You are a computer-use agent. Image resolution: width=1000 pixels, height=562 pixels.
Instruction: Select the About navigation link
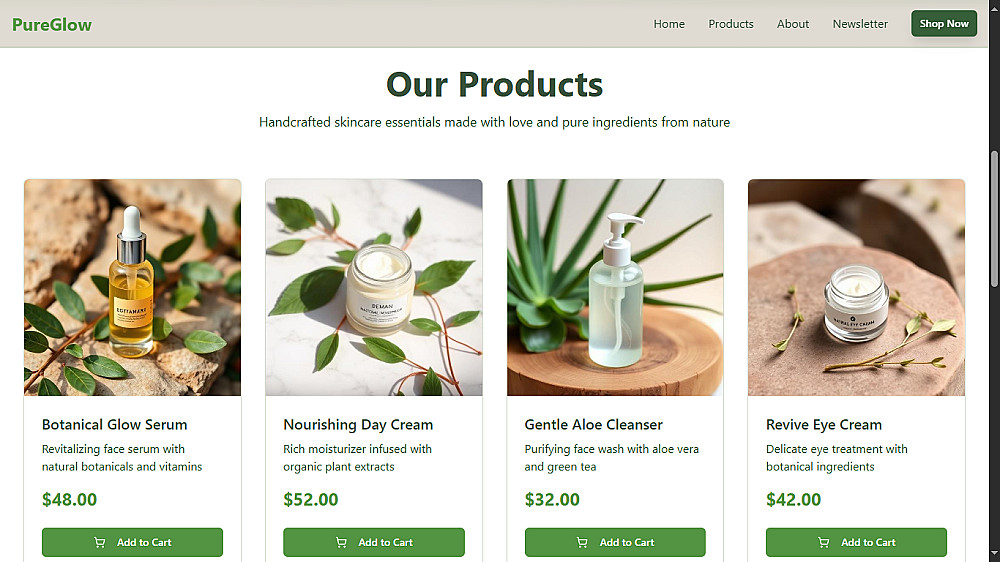tap(793, 24)
